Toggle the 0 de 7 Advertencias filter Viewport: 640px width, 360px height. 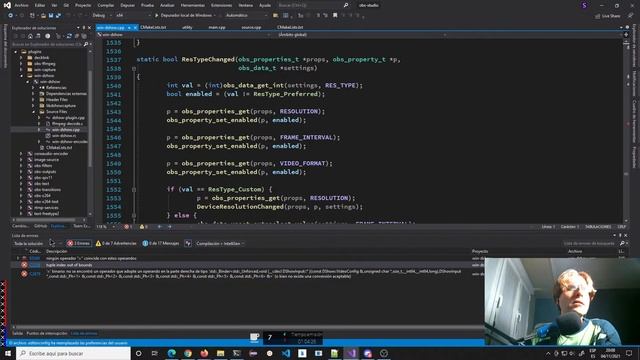click(116, 243)
